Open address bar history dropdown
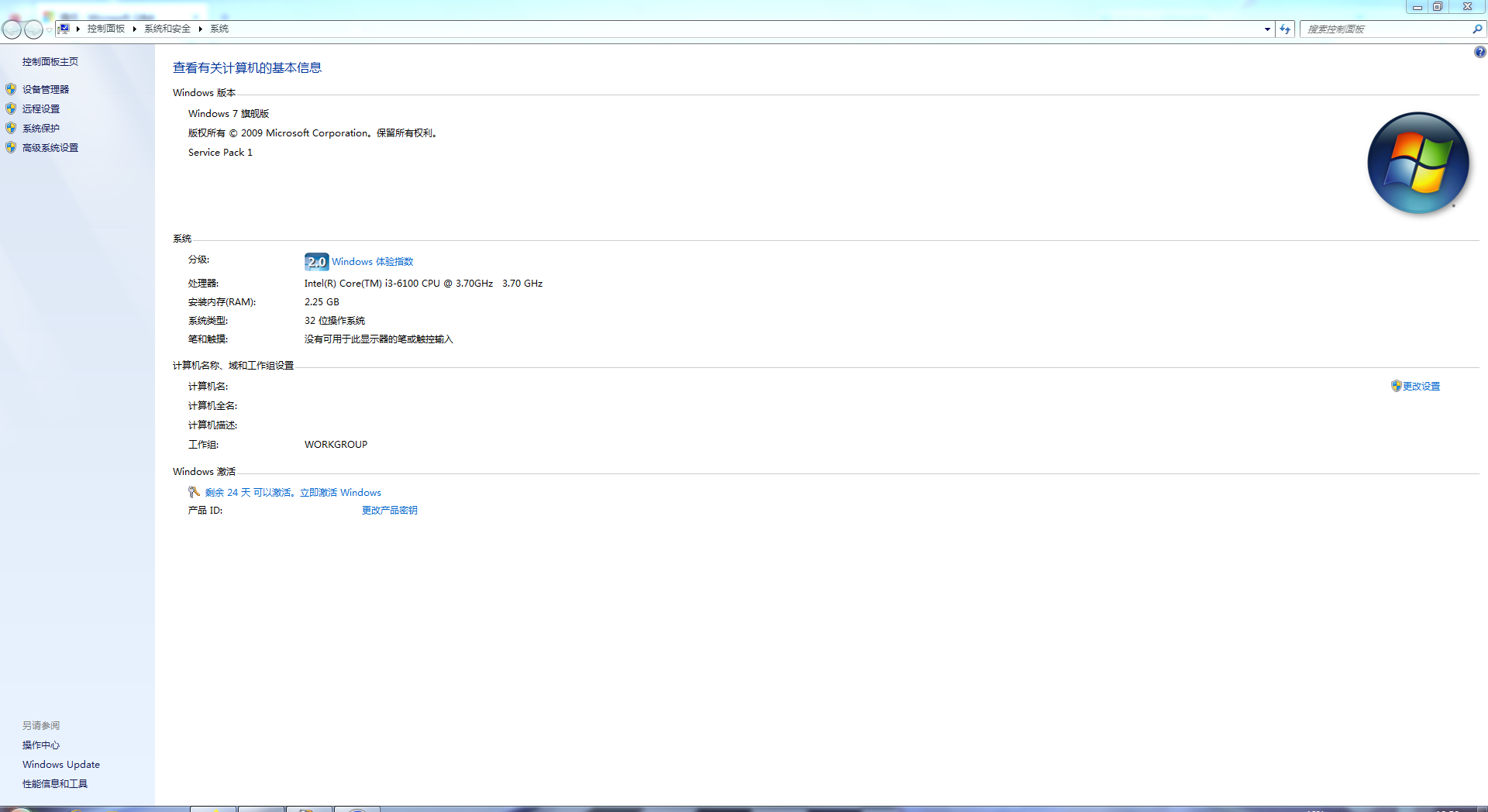 point(1267,29)
